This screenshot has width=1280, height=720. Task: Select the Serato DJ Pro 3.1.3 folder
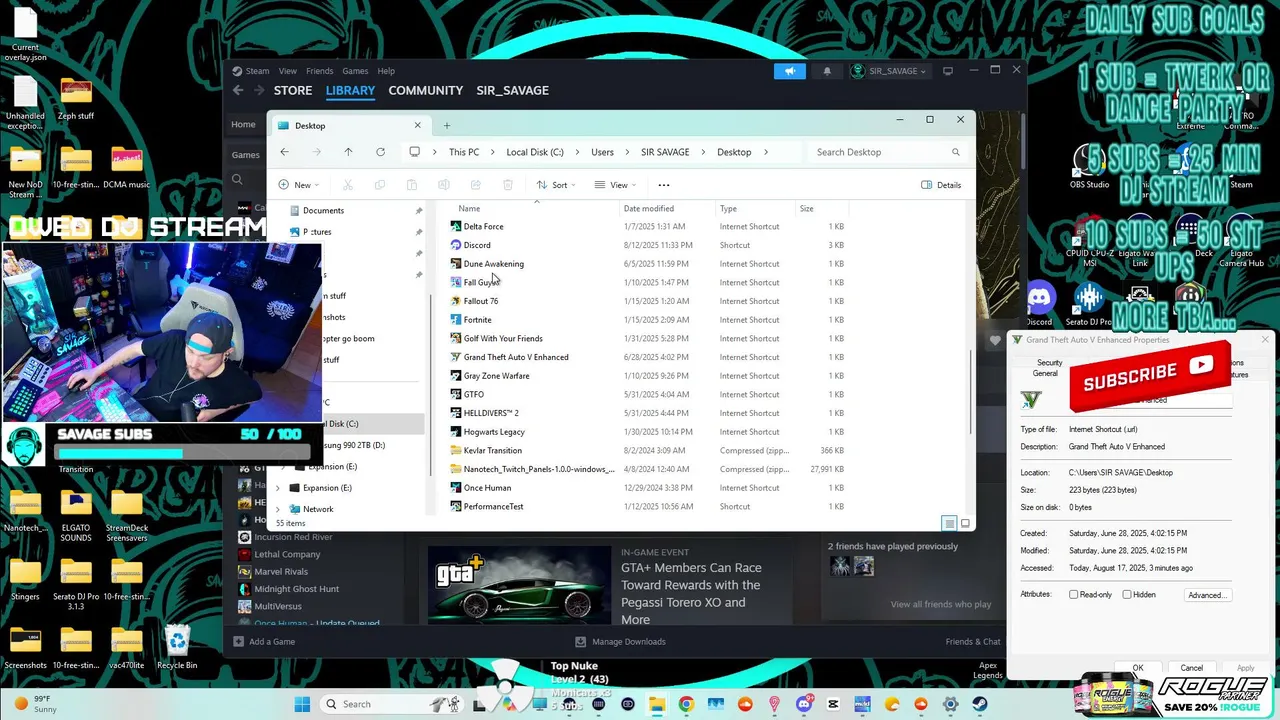[76, 585]
